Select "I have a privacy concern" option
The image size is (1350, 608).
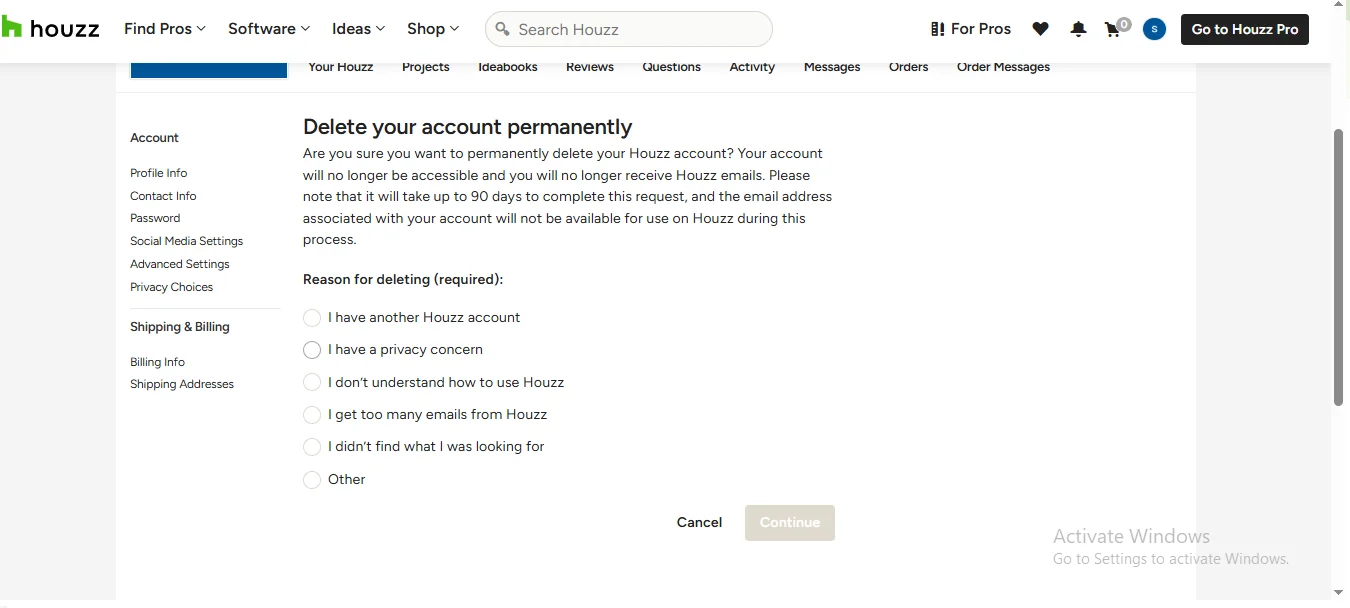312,350
